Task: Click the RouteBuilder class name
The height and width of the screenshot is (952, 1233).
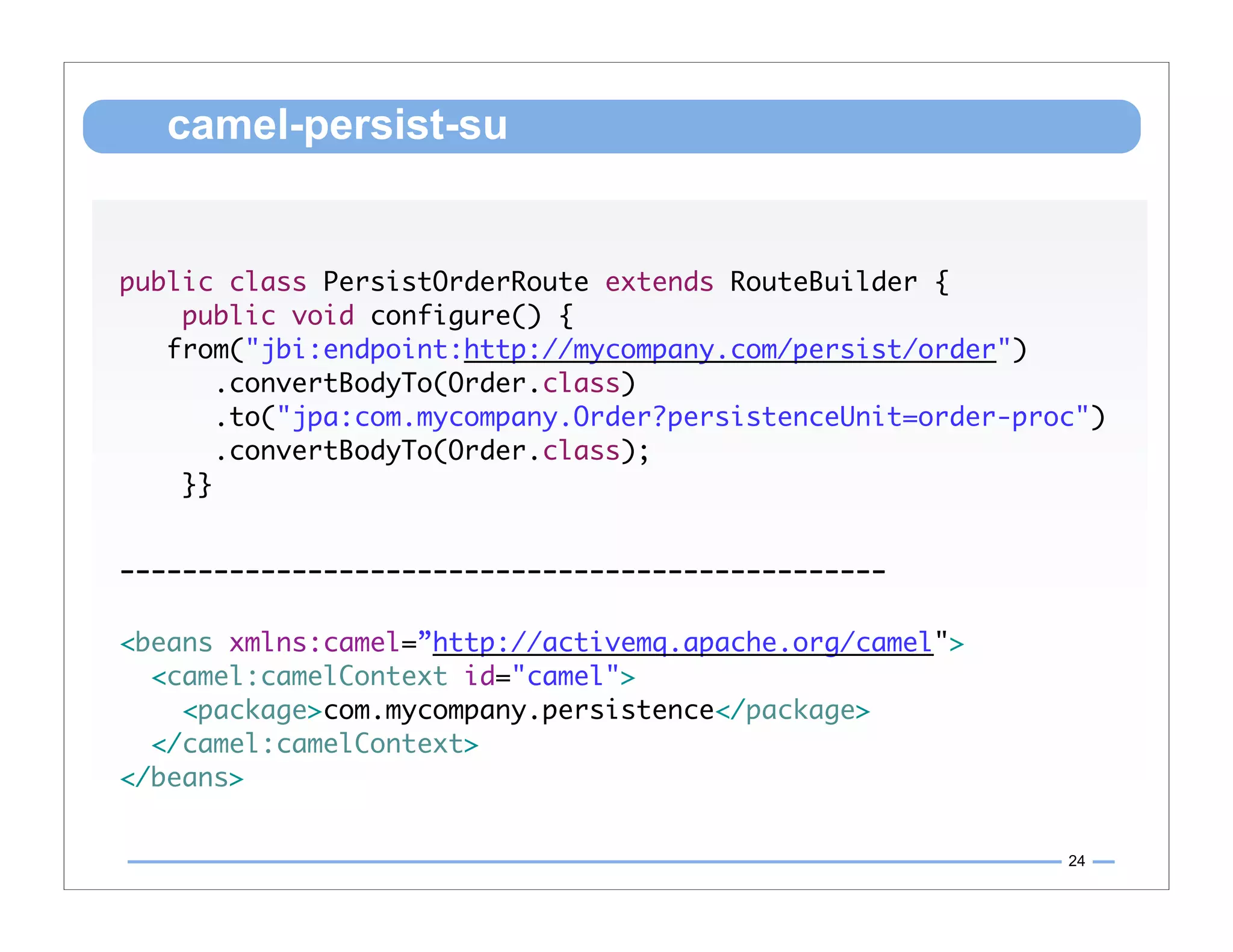Action: click(x=824, y=282)
